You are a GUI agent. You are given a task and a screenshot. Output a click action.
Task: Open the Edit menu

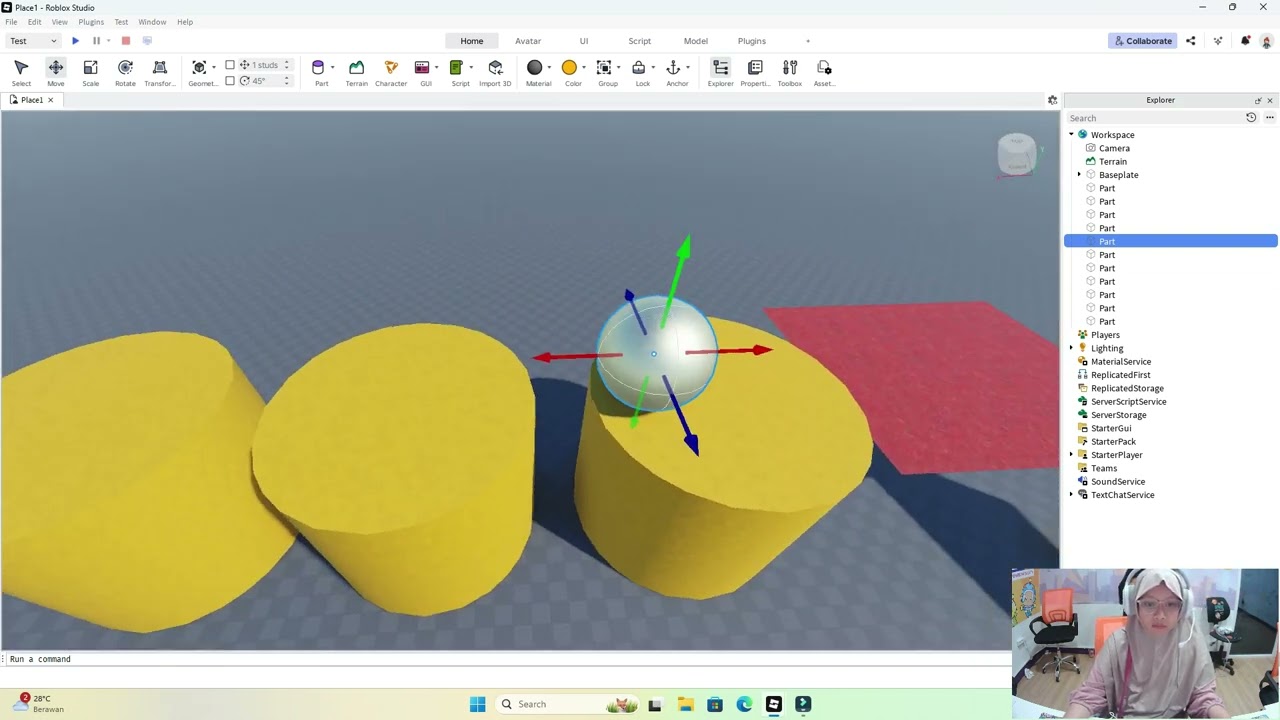[34, 22]
